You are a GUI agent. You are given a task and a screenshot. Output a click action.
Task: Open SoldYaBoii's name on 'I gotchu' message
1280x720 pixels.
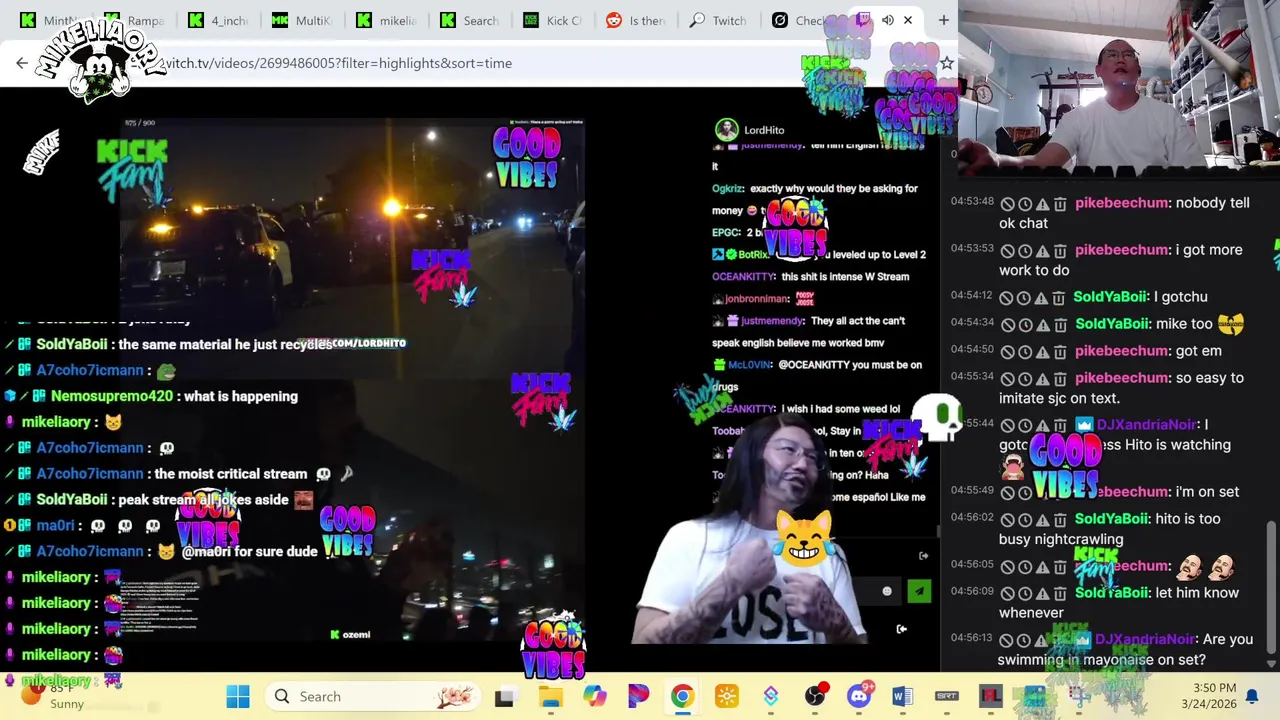pos(1110,297)
